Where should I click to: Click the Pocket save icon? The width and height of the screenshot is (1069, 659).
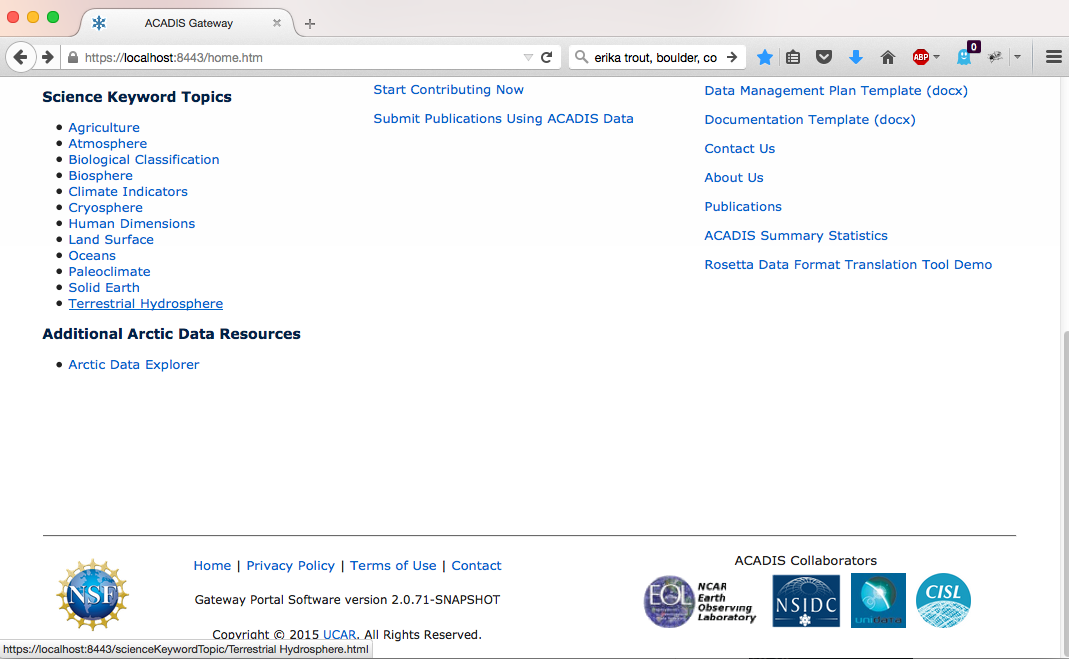(824, 58)
